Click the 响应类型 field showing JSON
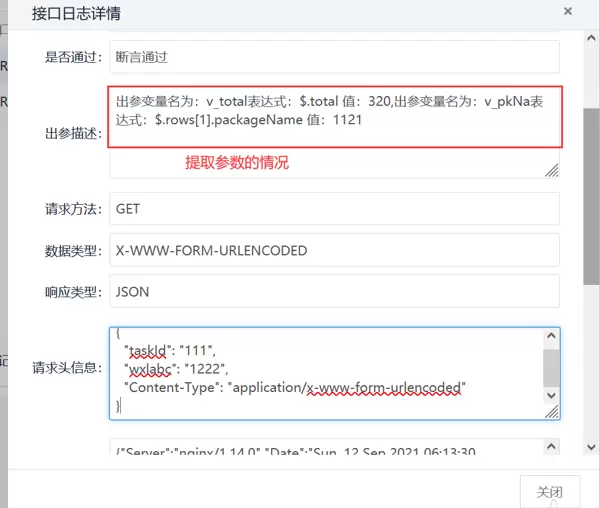This screenshot has width=600, height=508. point(334,291)
